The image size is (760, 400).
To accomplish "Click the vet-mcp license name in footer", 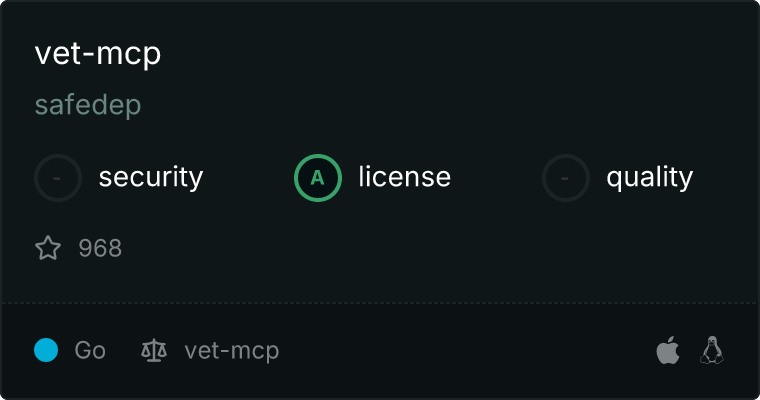I will 232,351.
